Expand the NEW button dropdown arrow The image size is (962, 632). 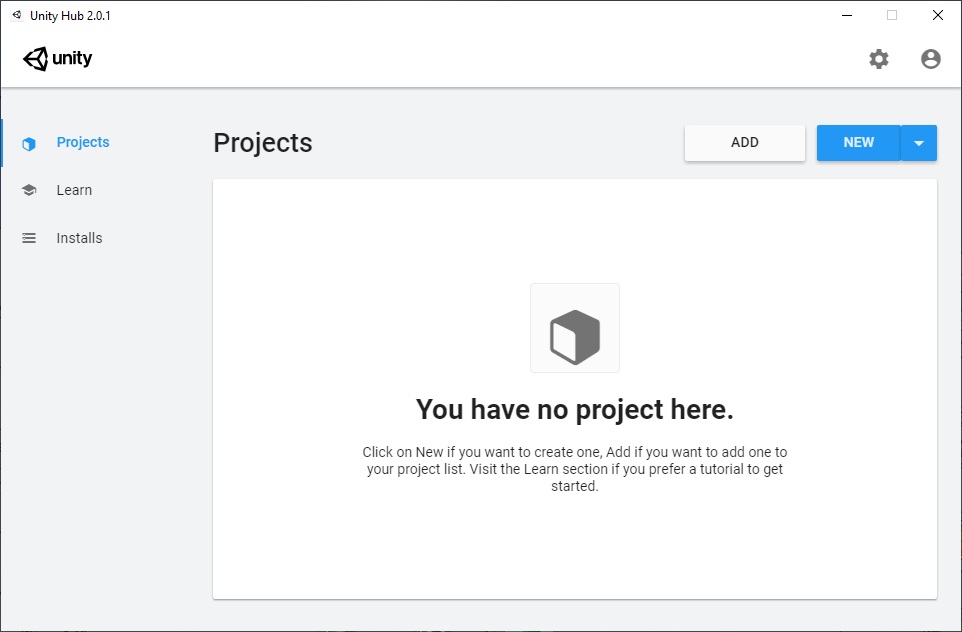coord(918,143)
